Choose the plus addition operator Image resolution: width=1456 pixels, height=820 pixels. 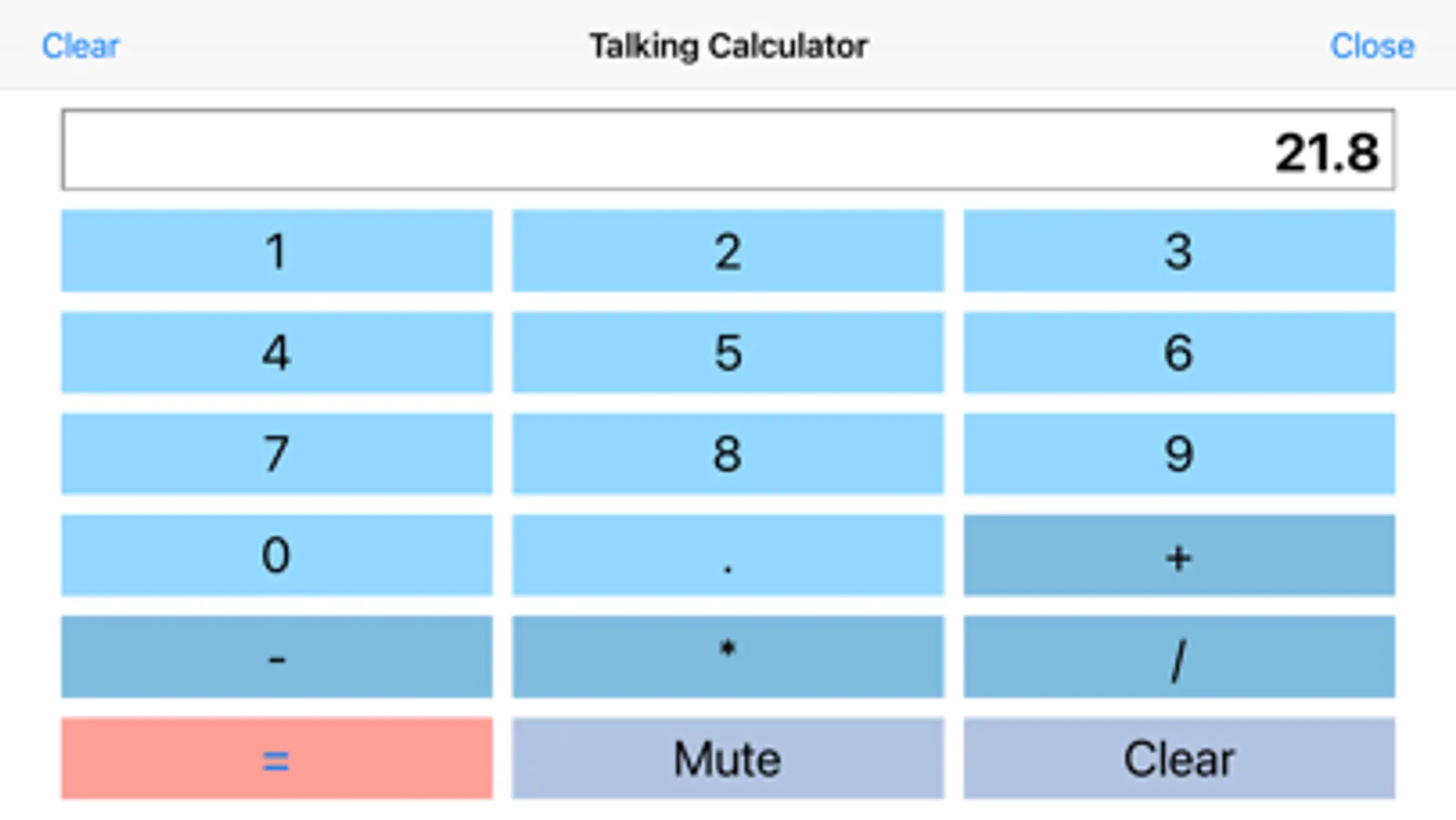[x=1178, y=555]
